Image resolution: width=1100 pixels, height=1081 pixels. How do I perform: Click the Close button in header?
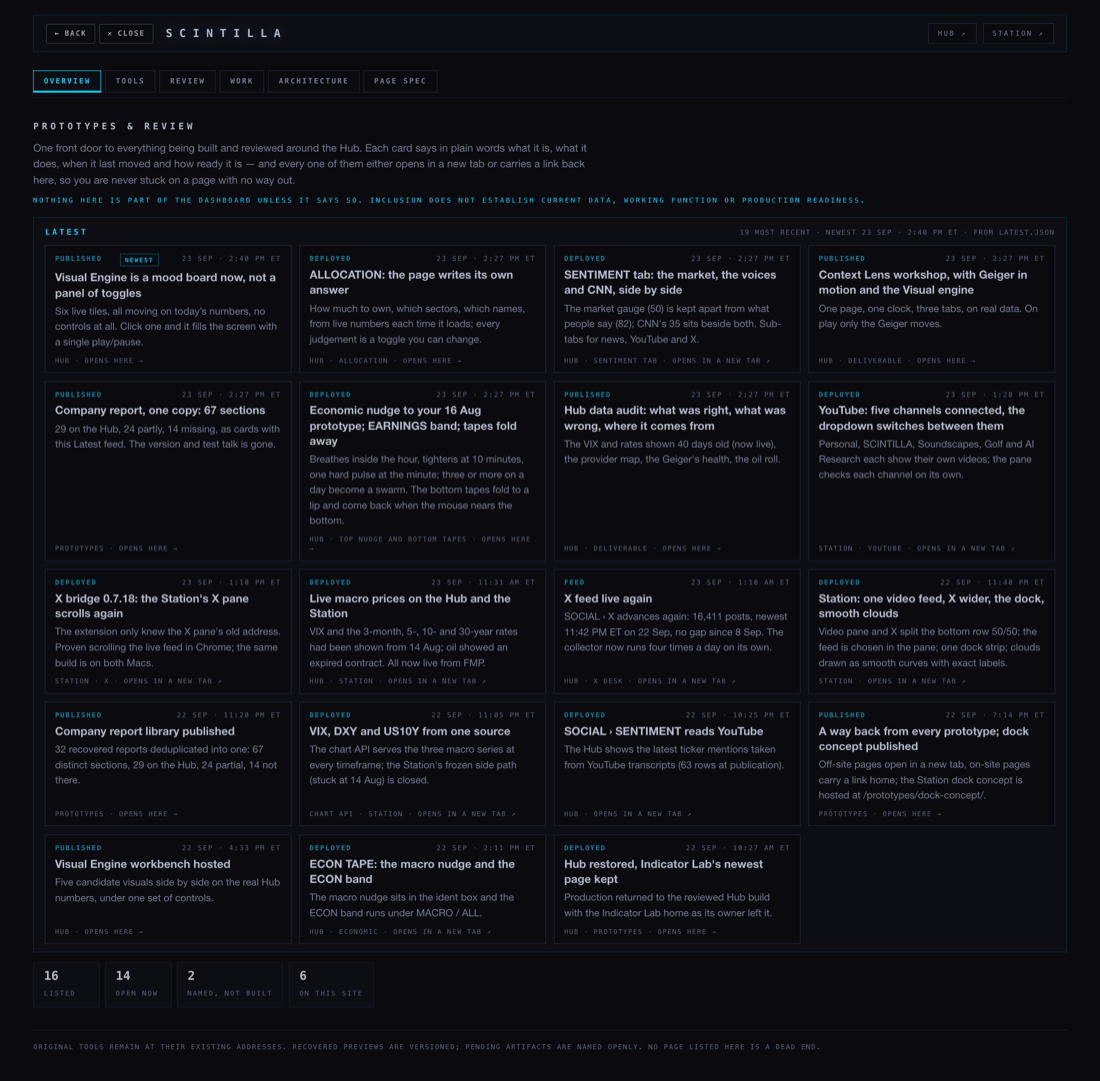(126, 34)
